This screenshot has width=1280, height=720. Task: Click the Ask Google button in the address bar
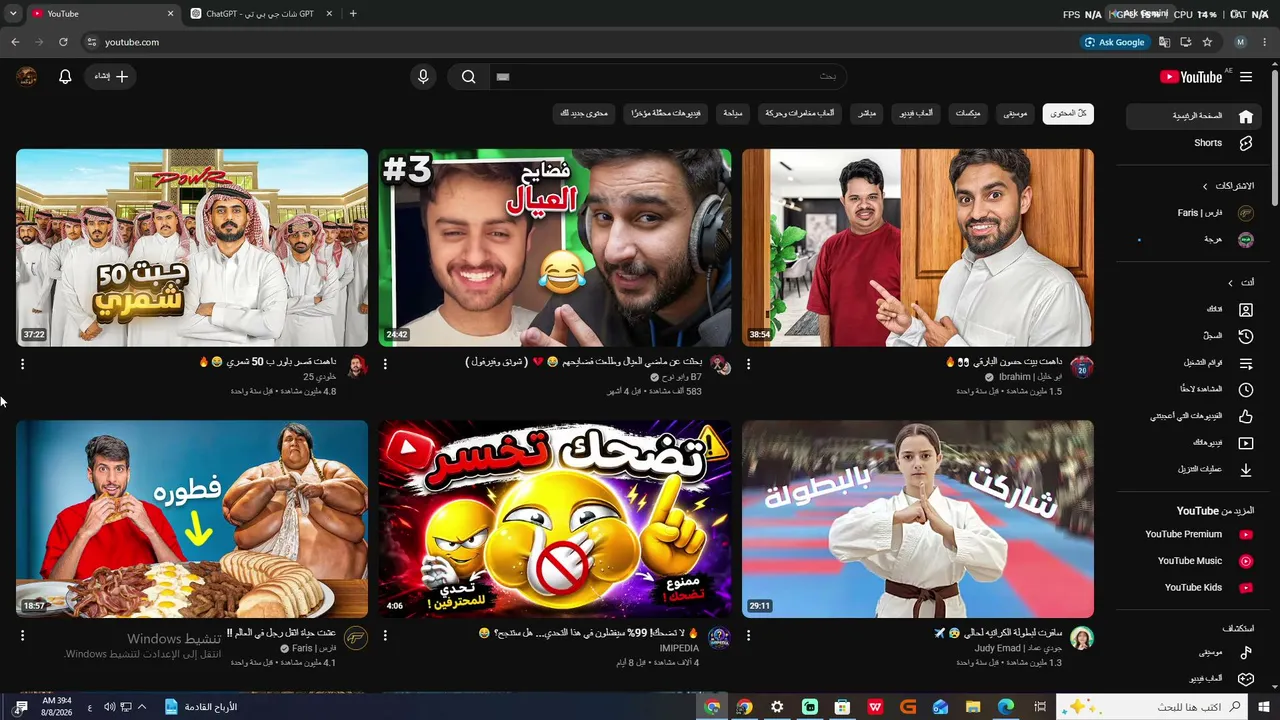coord(1116,42)
